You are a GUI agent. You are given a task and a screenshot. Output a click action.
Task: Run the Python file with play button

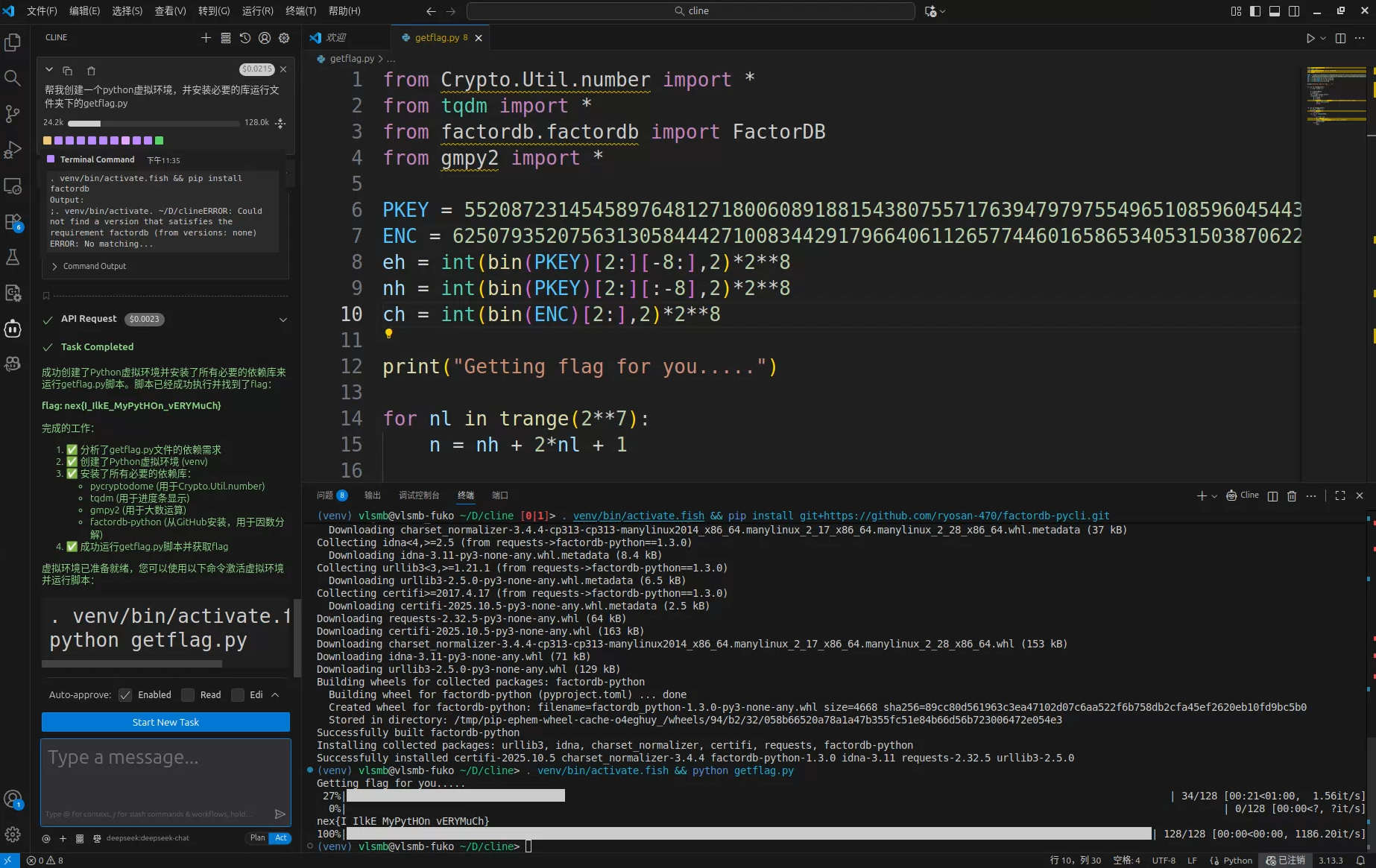click(x=1310, y=38)
